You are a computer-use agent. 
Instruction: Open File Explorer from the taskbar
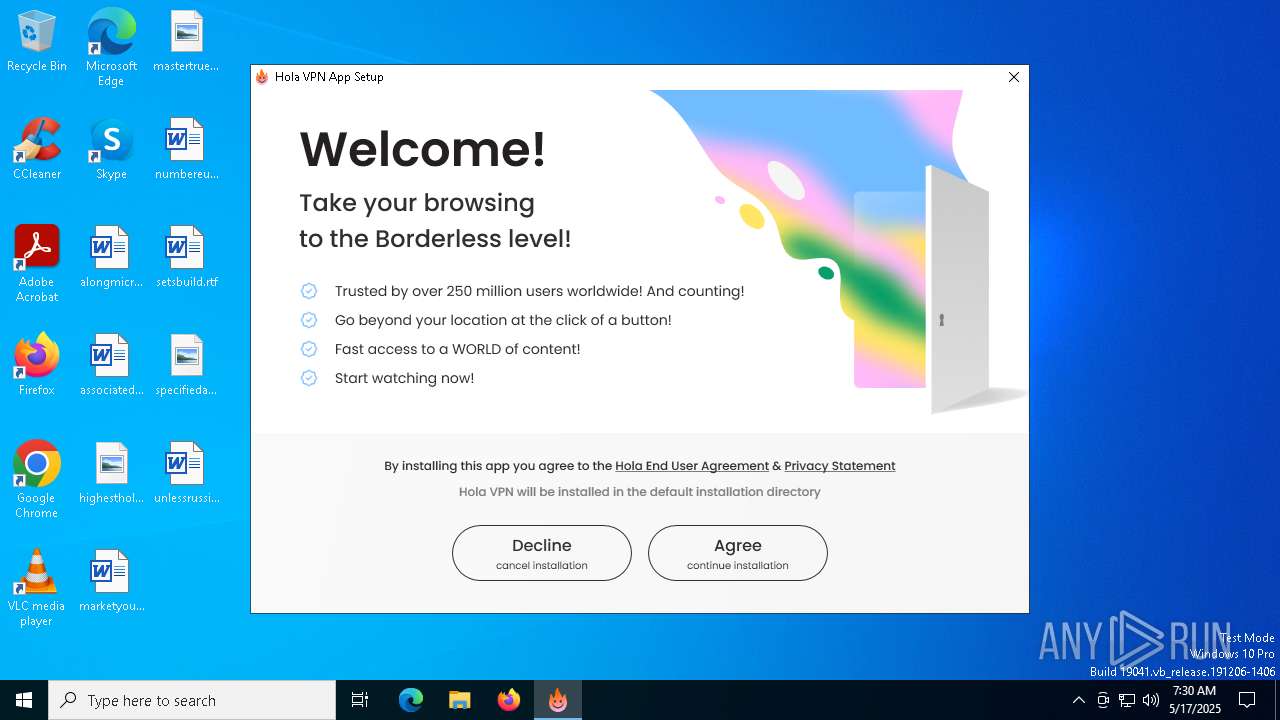pyautogui.click(x=460, y=700)
